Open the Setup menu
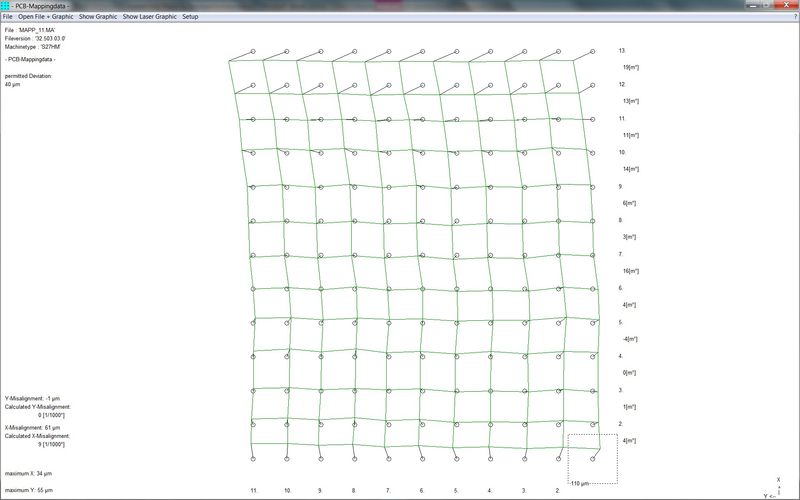The image size is (800, 500). click(190, 17)
